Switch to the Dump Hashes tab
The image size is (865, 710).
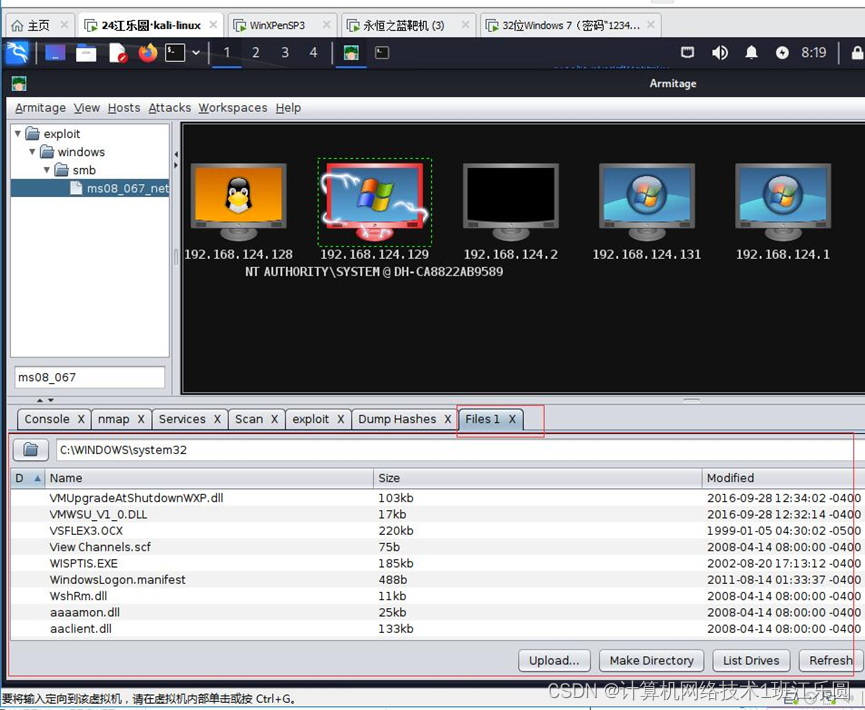pyautogui.click(x=397, y=419)
